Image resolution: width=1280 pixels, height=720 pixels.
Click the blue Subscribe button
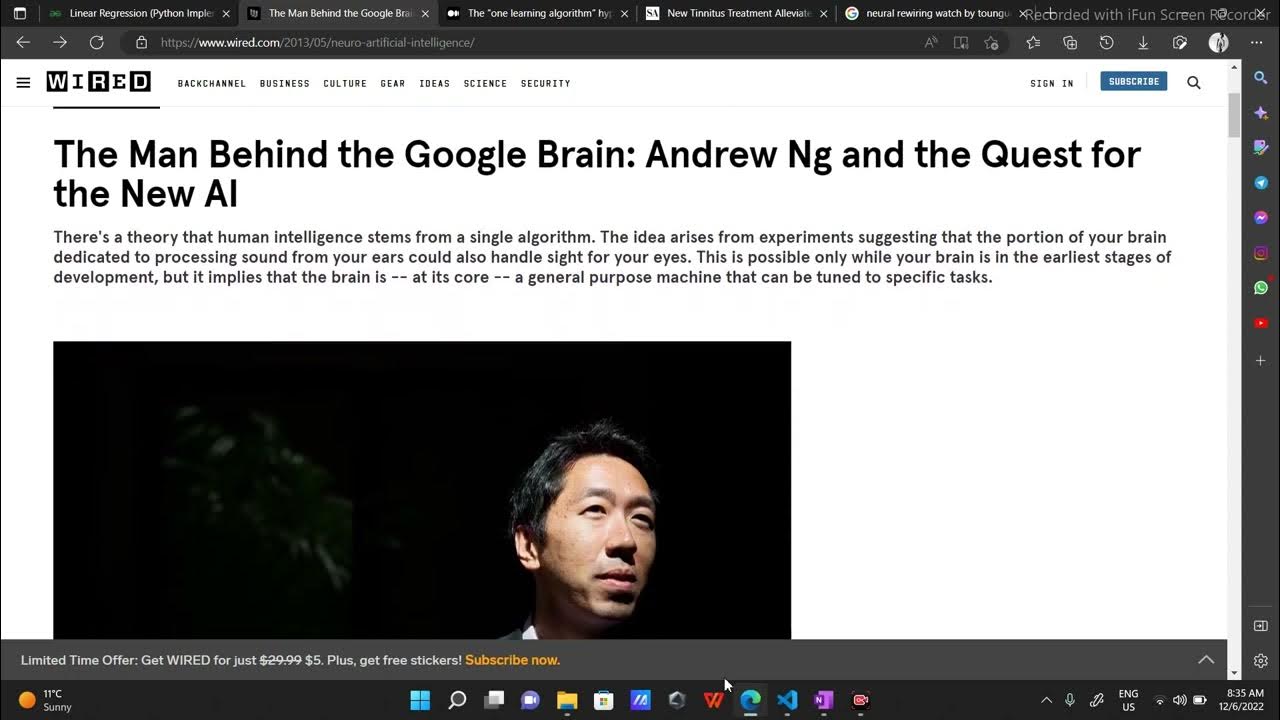1134,81
